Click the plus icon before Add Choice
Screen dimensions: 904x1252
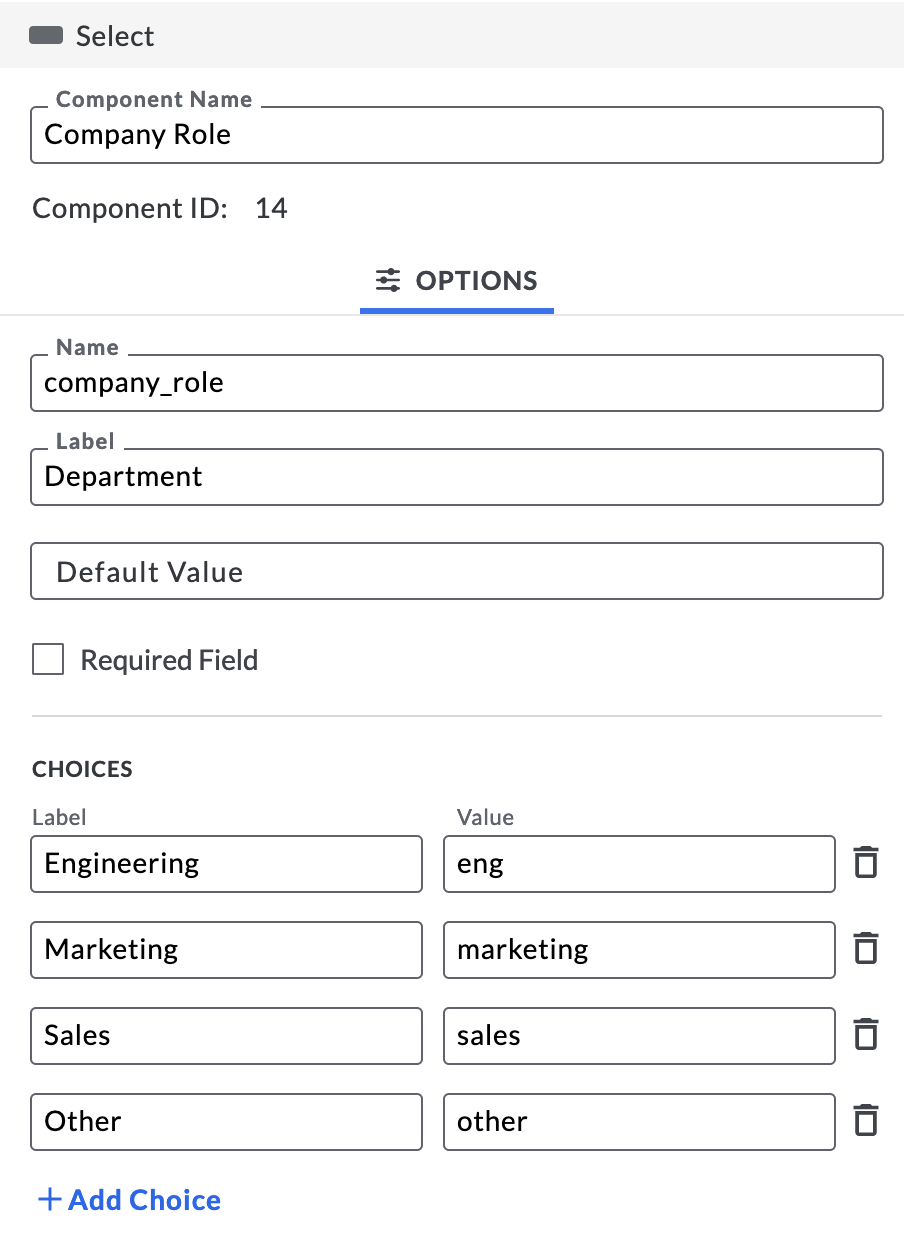[x=49, y=1199]
